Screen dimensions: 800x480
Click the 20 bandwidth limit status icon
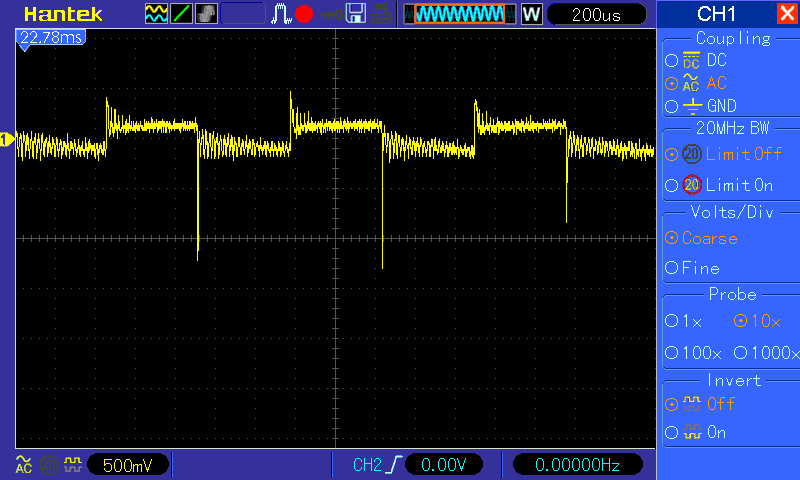tap(48, 465)
